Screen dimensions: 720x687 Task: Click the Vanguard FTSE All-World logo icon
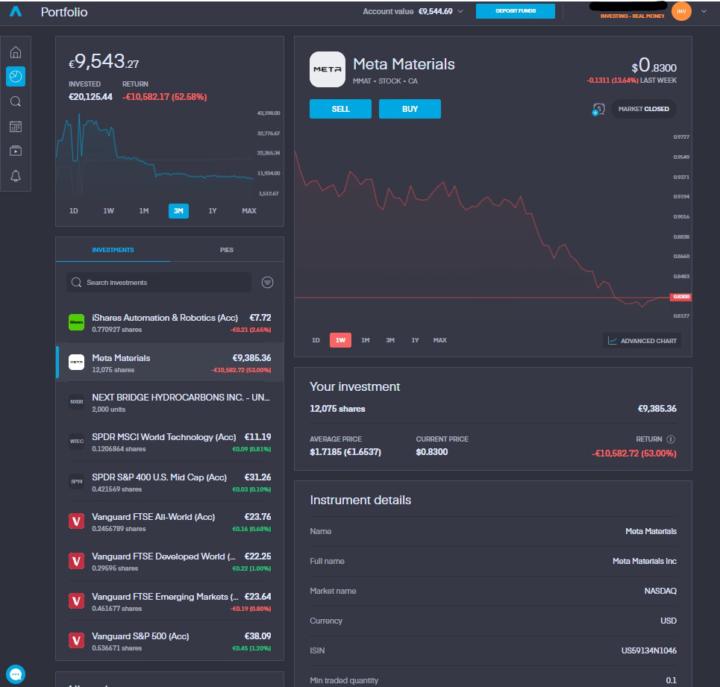[x=76, y=521]
